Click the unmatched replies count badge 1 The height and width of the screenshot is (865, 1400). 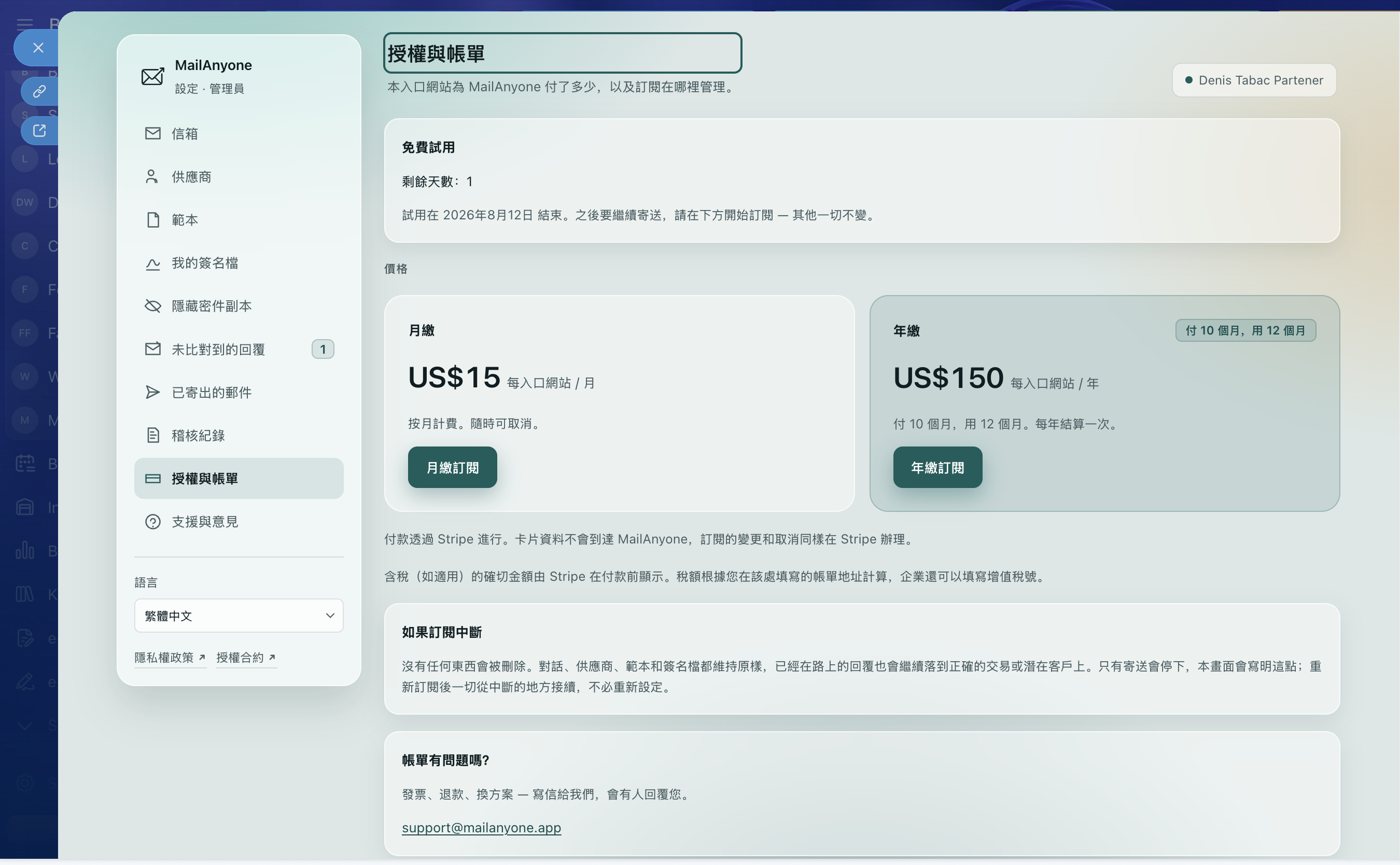(x=323, y=349)
